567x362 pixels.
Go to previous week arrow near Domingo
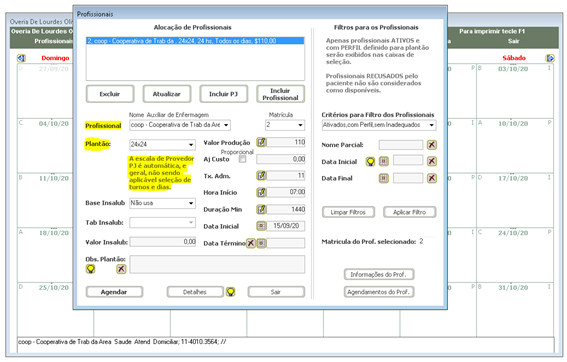(21, 58)
